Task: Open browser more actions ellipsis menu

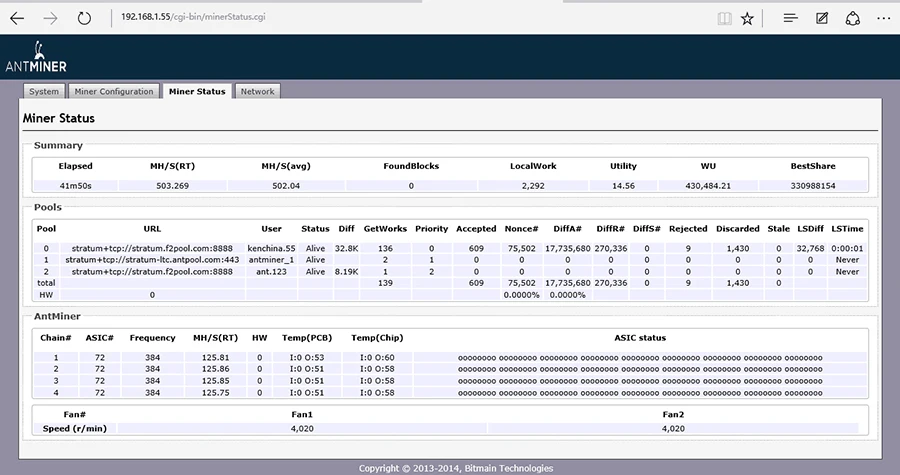Action: tap(884, 19)
